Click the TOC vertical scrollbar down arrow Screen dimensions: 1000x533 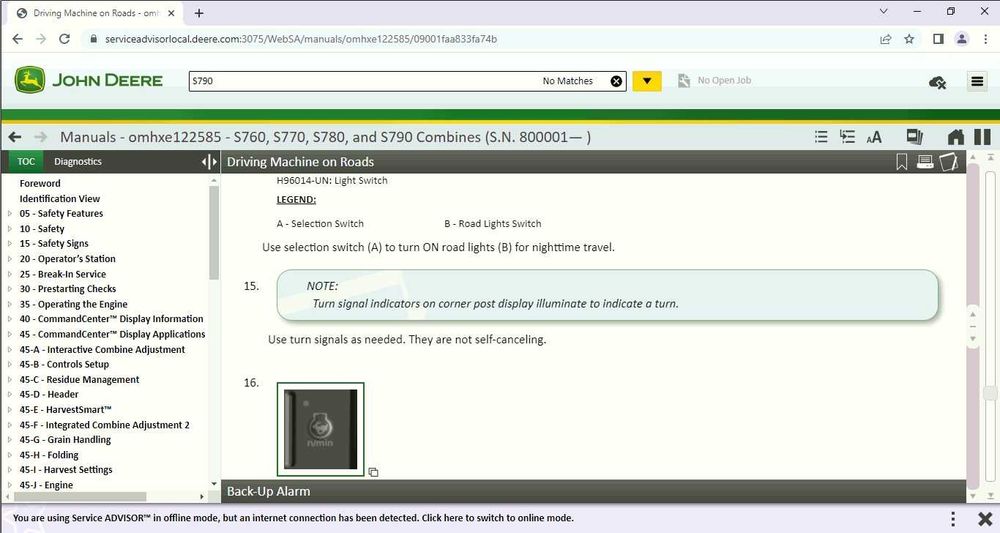click(x=214, y=485)
